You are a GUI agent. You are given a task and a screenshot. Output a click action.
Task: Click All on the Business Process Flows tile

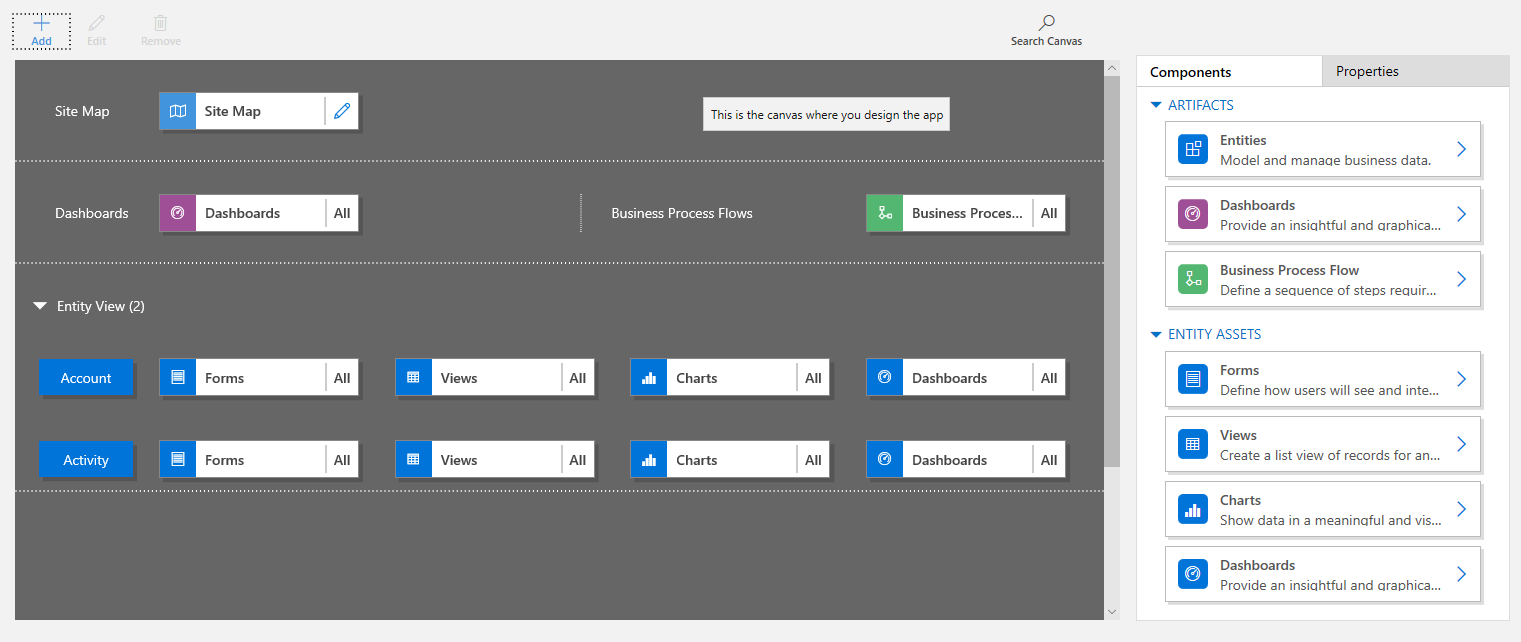[1049, 212]
